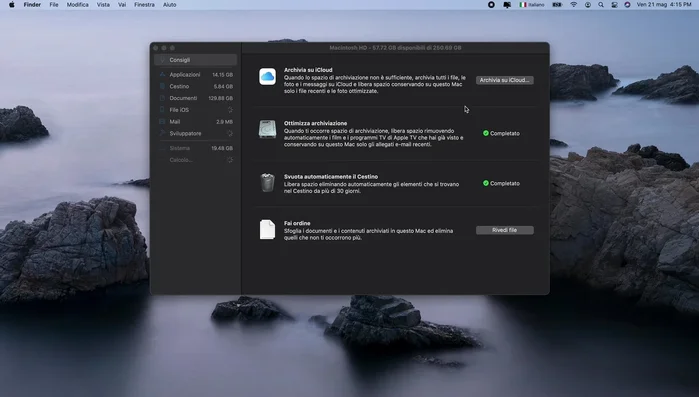Viewport: 699px width, 397px height.
Task: Open the Apple menu
Action: [x=12, y=4]
